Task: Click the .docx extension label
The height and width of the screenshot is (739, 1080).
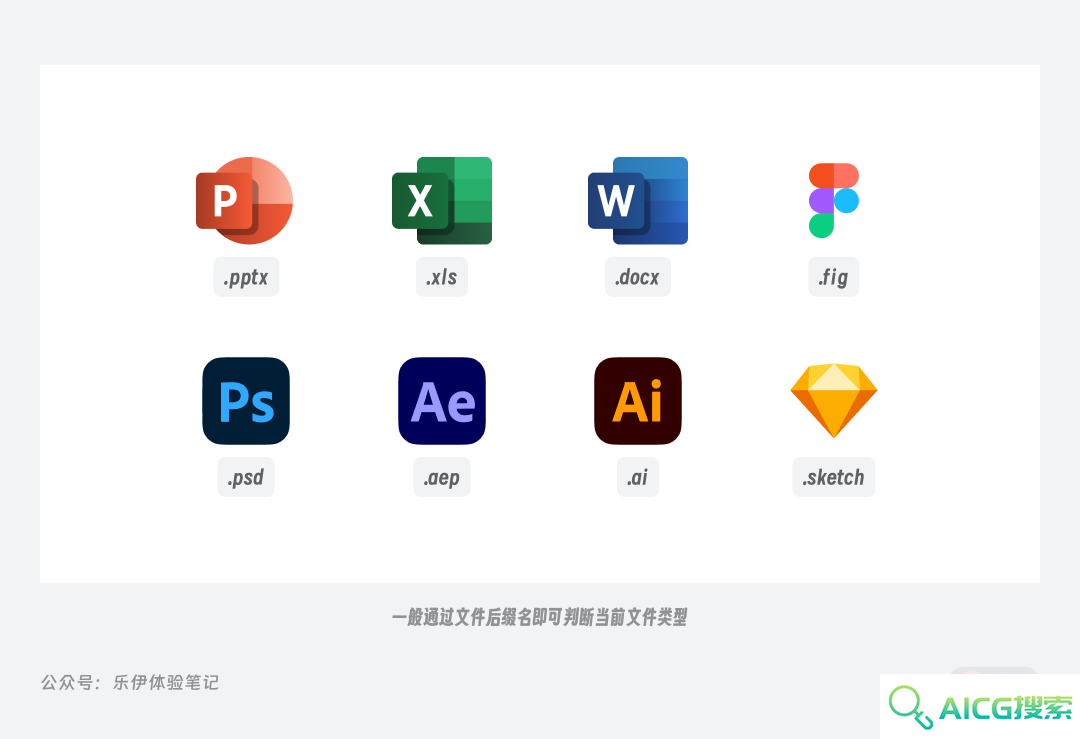Action: [x=638, y=277]
